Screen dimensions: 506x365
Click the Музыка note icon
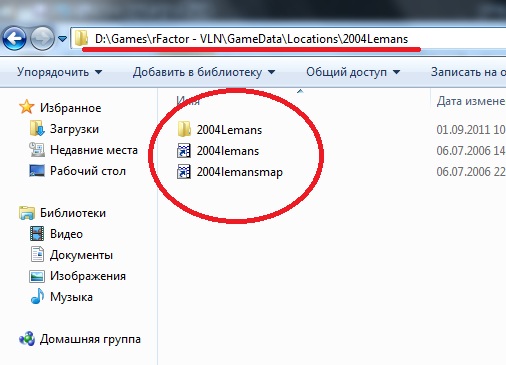(37, 296)
